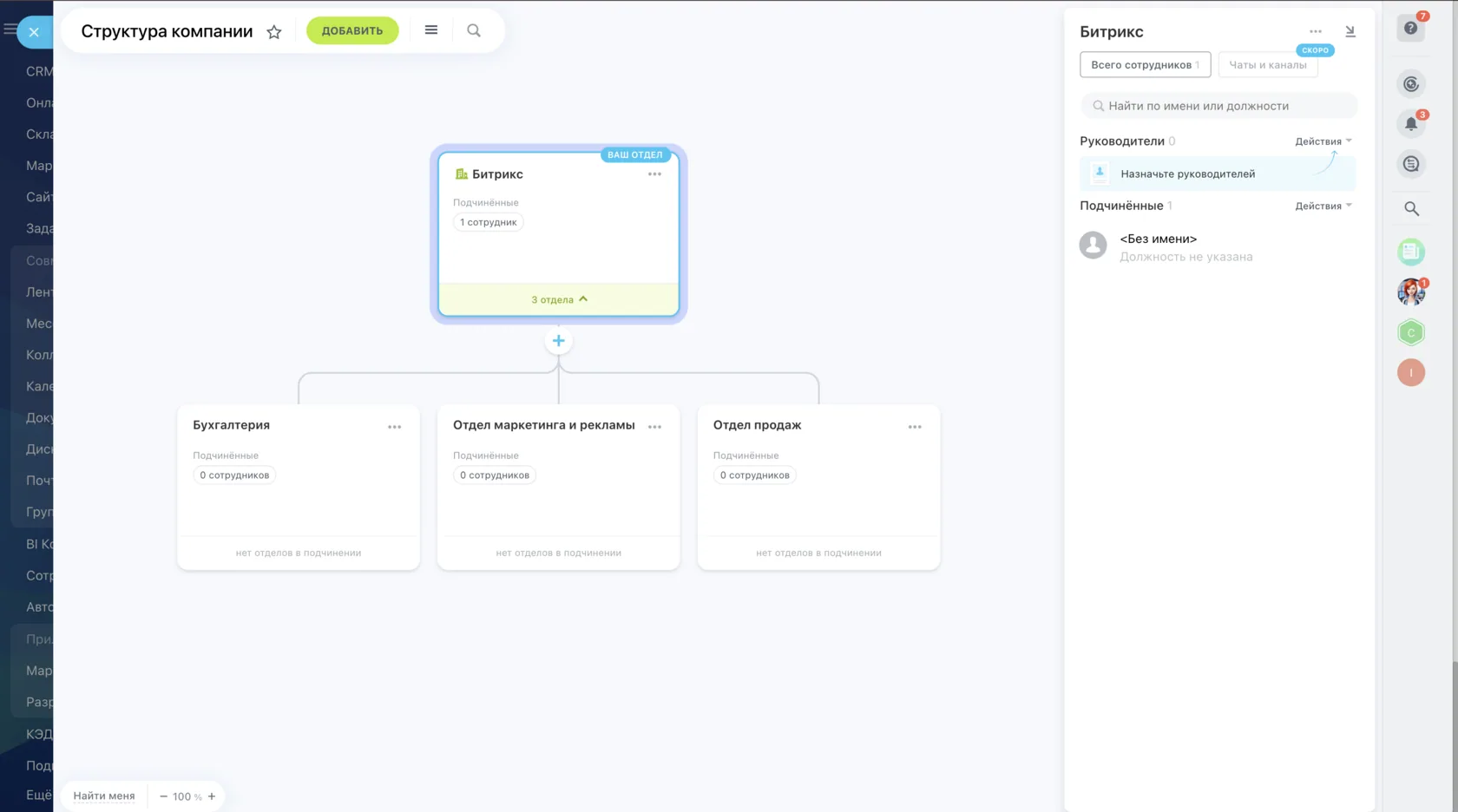
Task: Open the orange round I avatar
Action: coord(1411,373)
